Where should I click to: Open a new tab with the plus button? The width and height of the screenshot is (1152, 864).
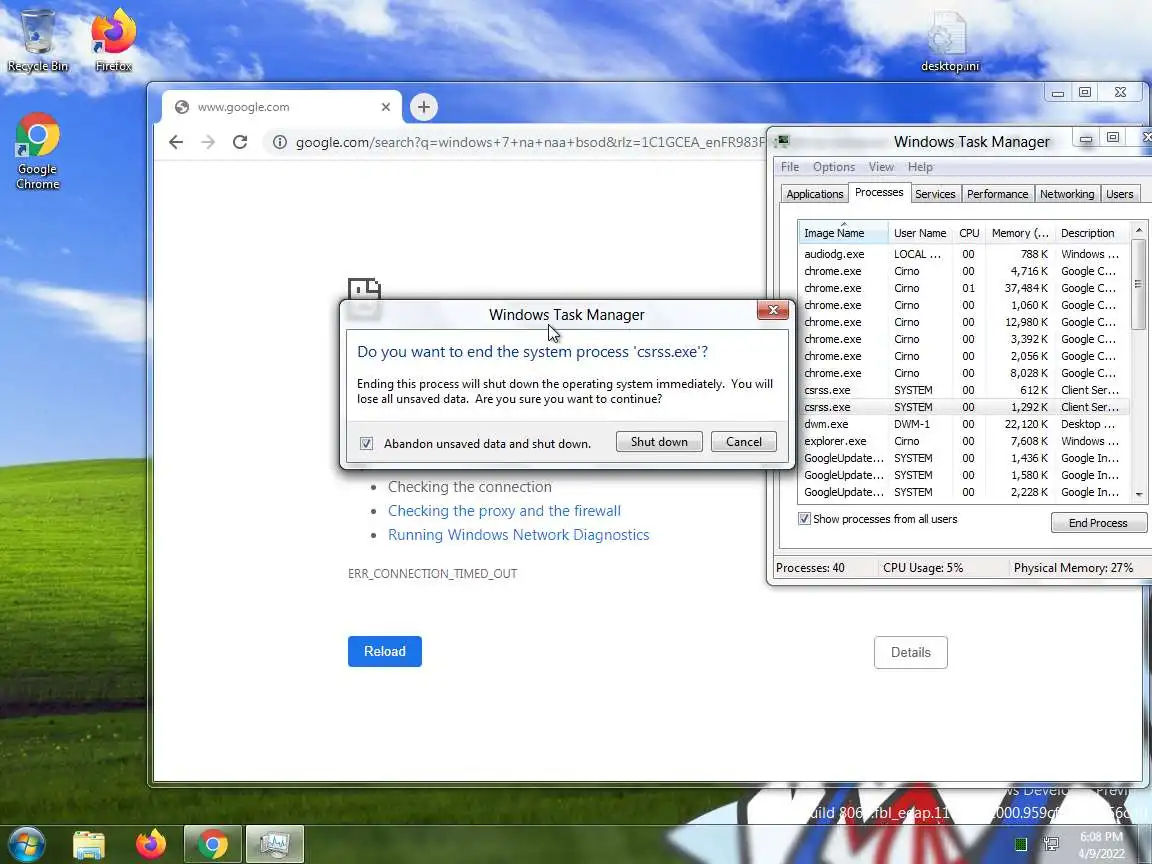424,107
